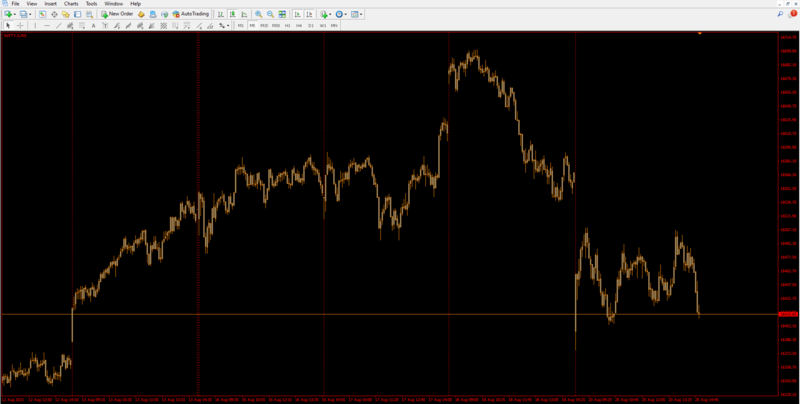The image size is (800, 404).
Task: Switch to M15 timeframe
Action: pyautogui.click(x=264, y=26)
